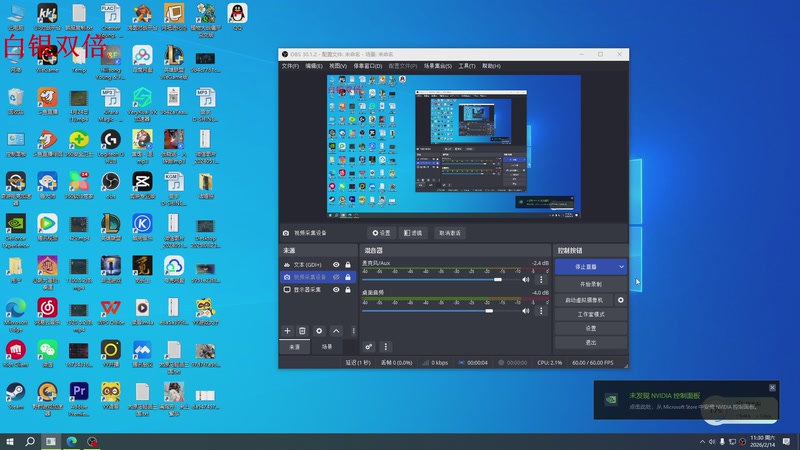800x450 pixels.
Task: Unlock the 视频采集设备 source lock icon
Action: click(x=348, y=277)
